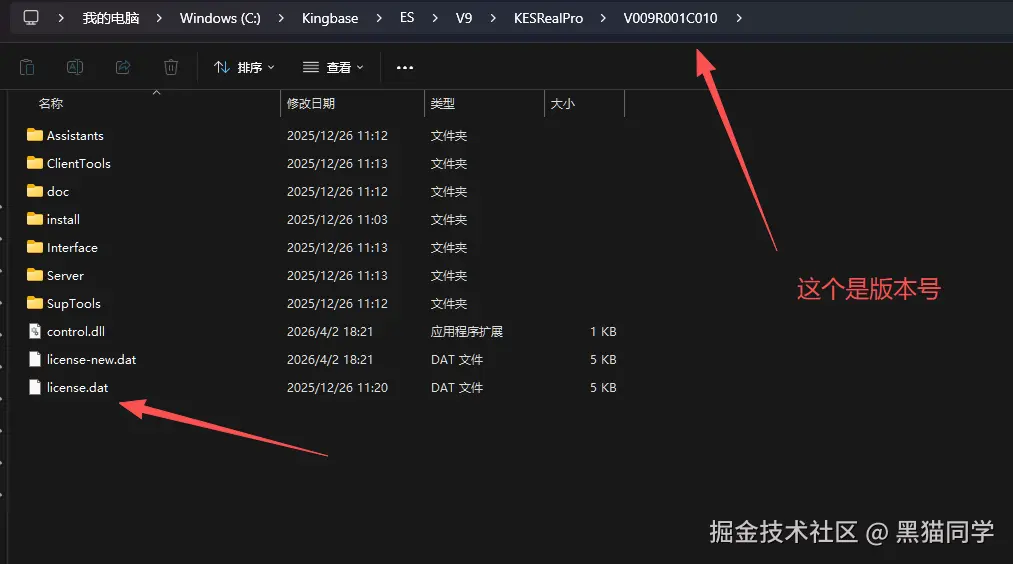This screenshot has width=1013, height=564.
Task: Select the Interface folder name
Action: point(72,247)
